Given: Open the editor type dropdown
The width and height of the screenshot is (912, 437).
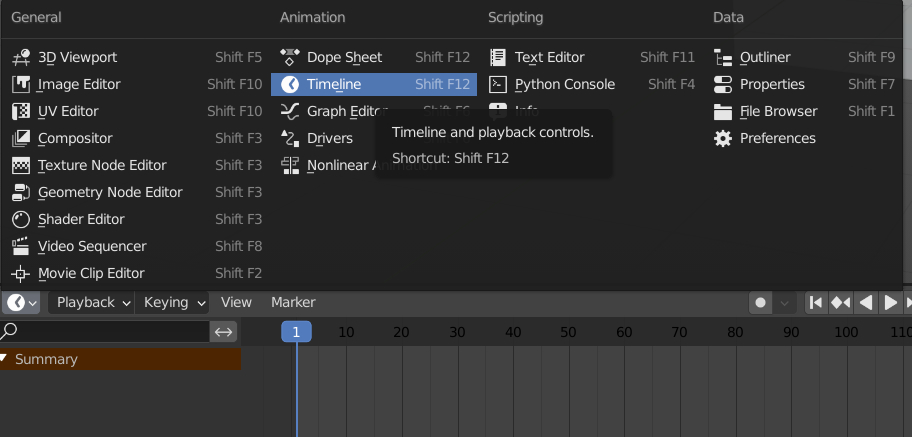Looking at the screenshot, I should tap(22, 303).
